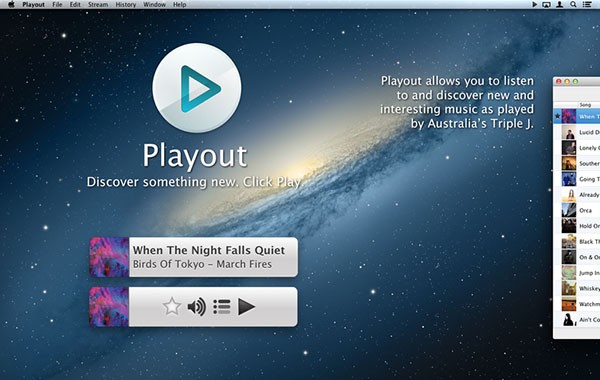The width and height of the screenshot is (600, 380).
Task: Open the Help menu
Action: click(179, 5)
